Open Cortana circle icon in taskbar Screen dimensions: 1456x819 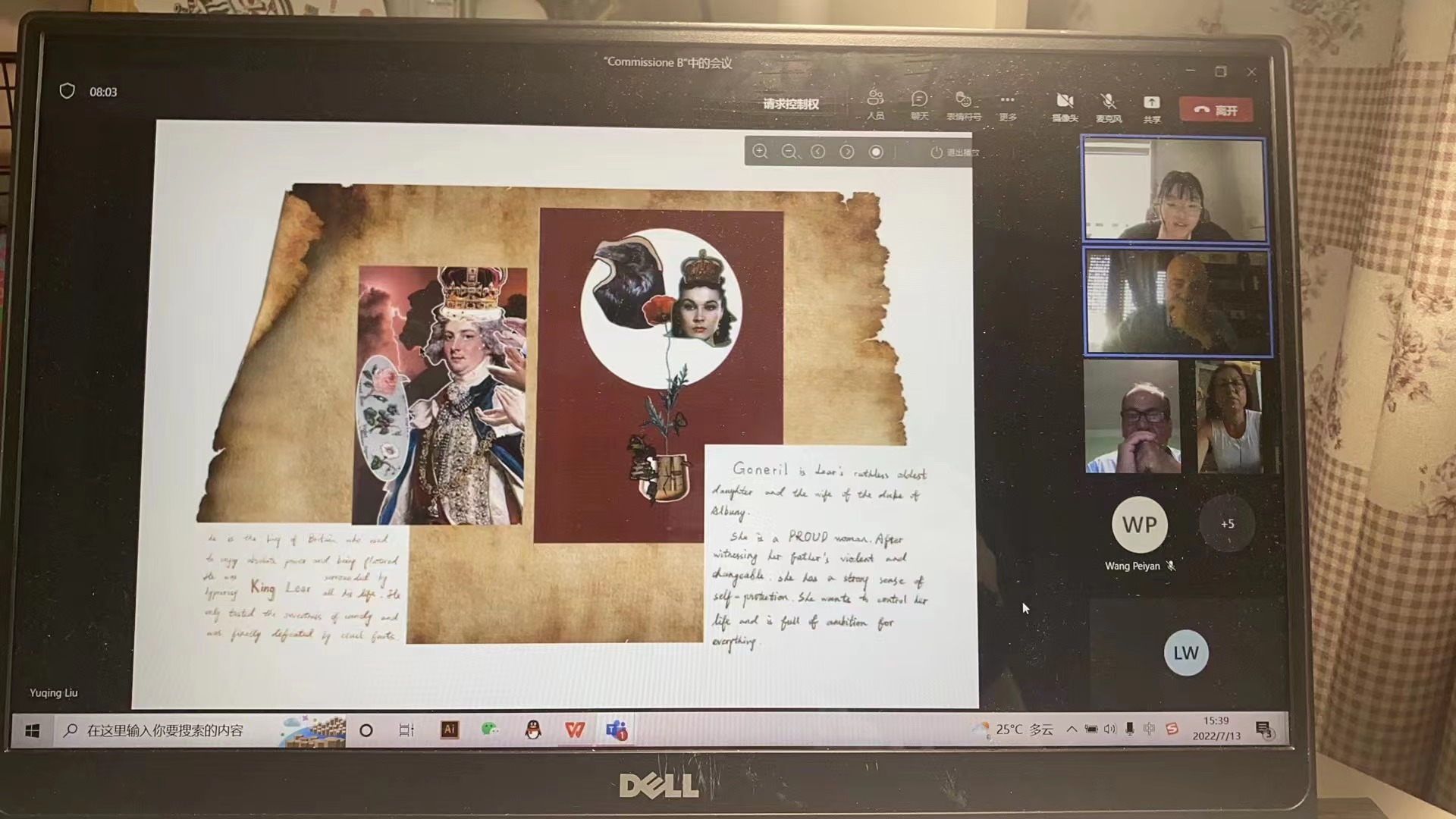366,730
